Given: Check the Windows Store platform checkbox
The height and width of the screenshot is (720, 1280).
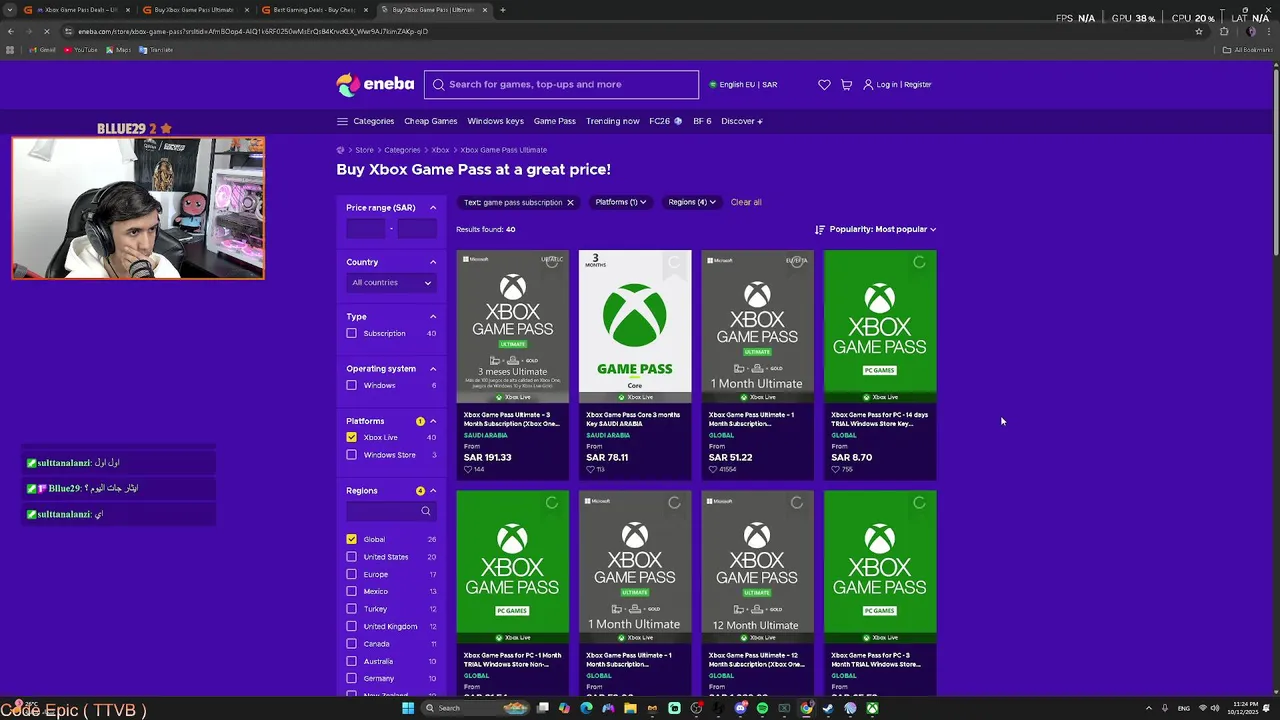Looking at the screenshot, I should tap(351, 455).
